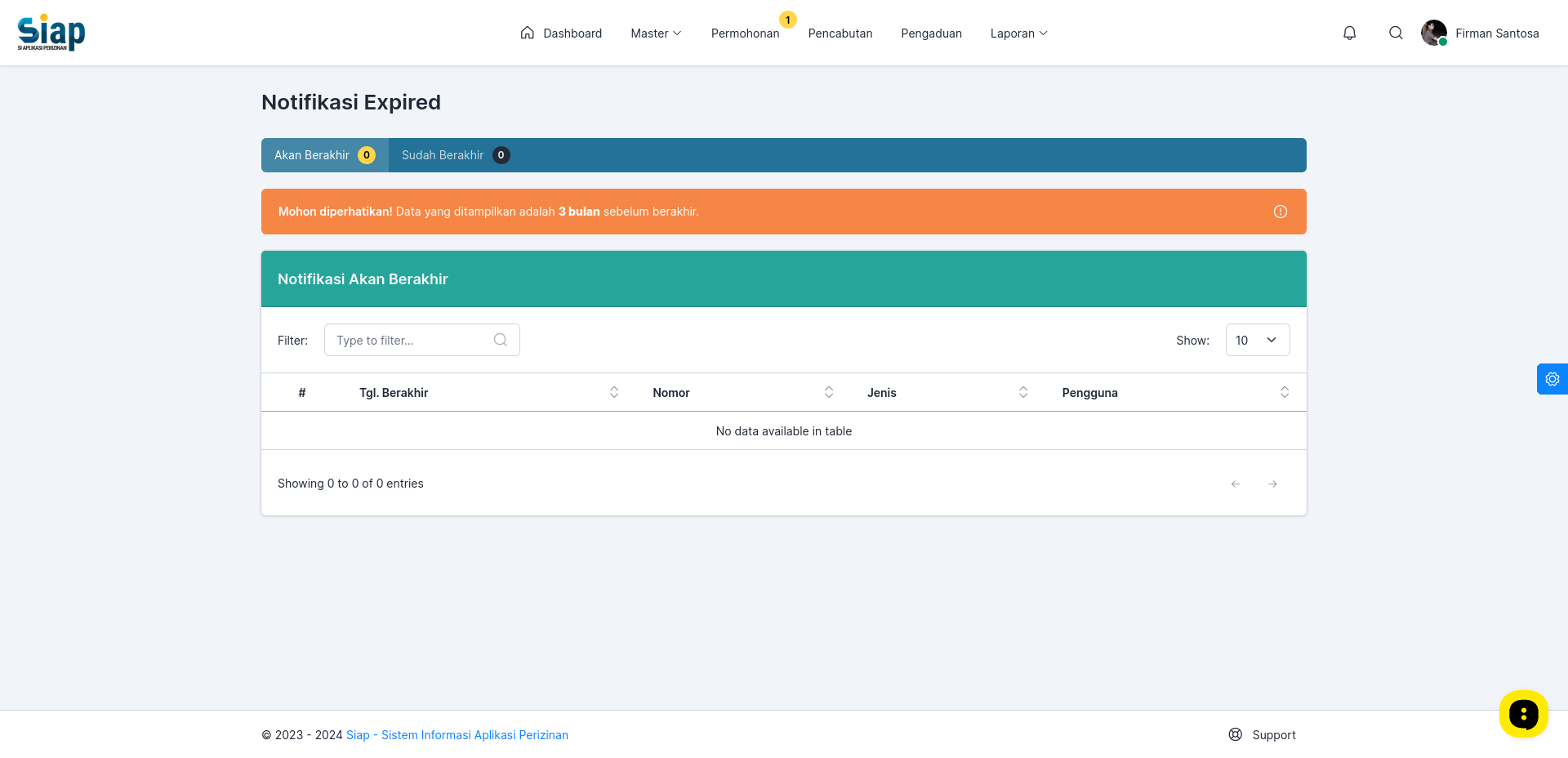Screen dimensions: 1568x758
Task: Open the Permohonan menu item
Action: click(745, 33)
